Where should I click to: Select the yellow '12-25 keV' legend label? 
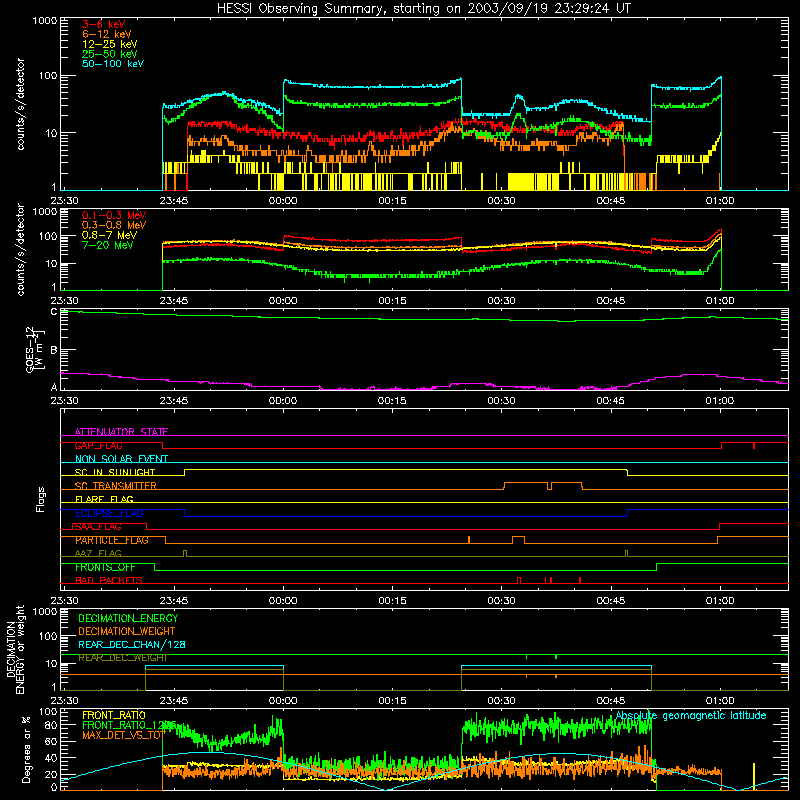tap(110, 44)
